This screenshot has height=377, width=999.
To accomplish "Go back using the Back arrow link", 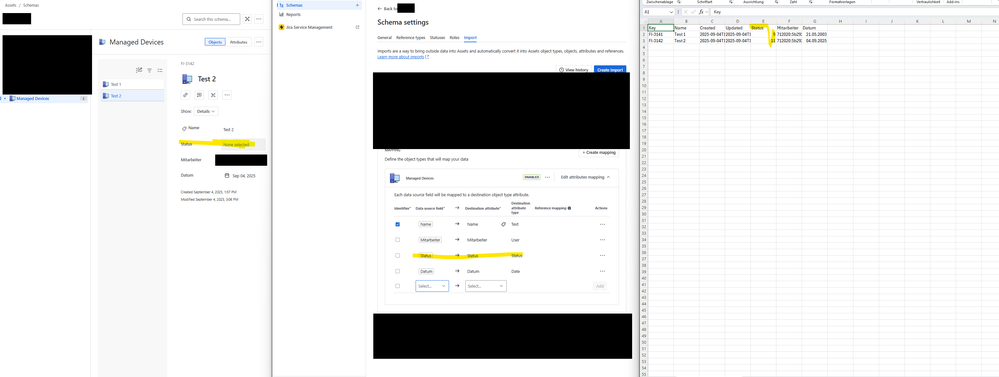I will pyautogui.click(x=387, y=9).
